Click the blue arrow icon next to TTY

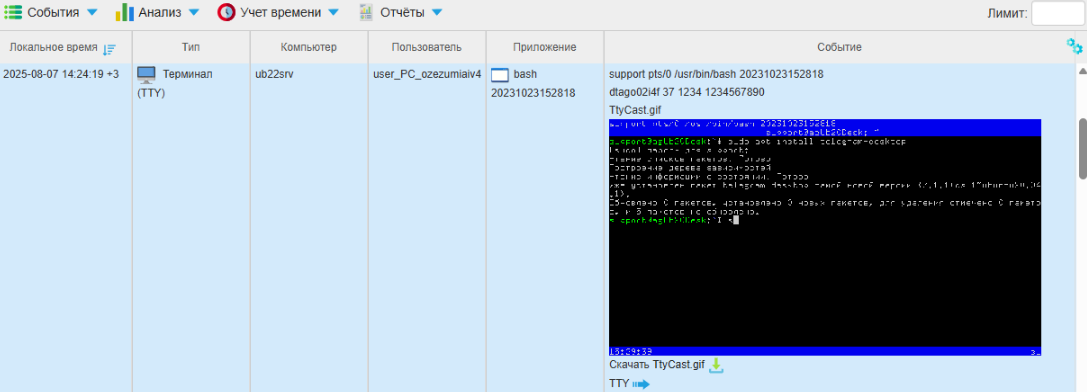641,384
